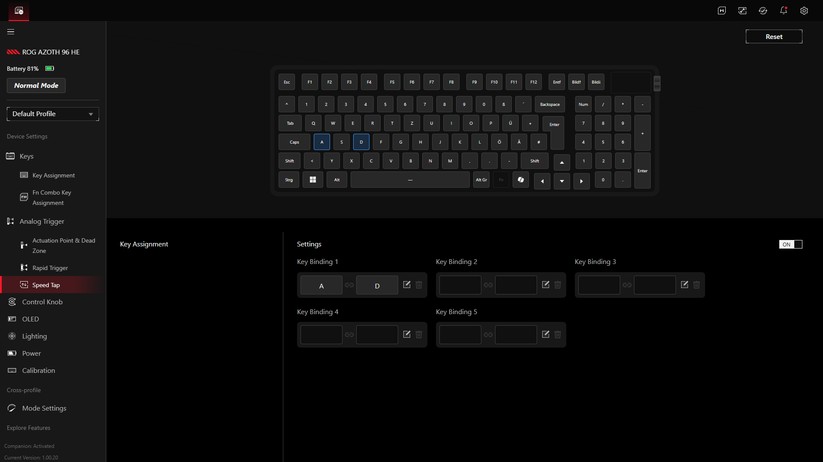This screenshot has height=462, width=823.
Task: Click the first key field in Key Binding 2
Action: click(x=460, y=285)
